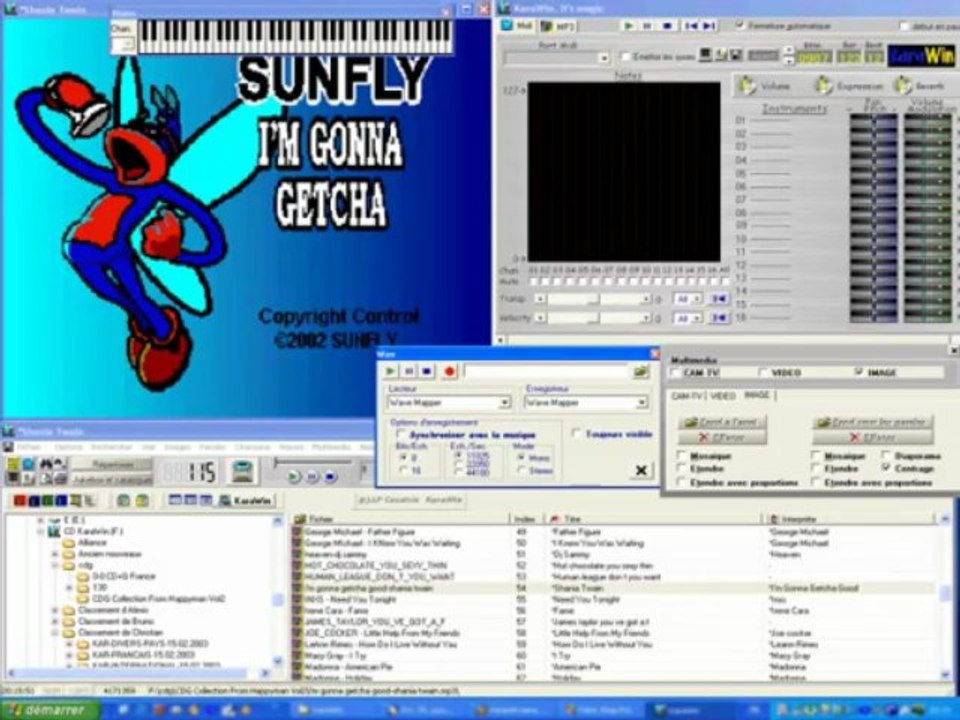Click the monitor display icon beside timer
960x720 pixels.
tap(242, 471)
